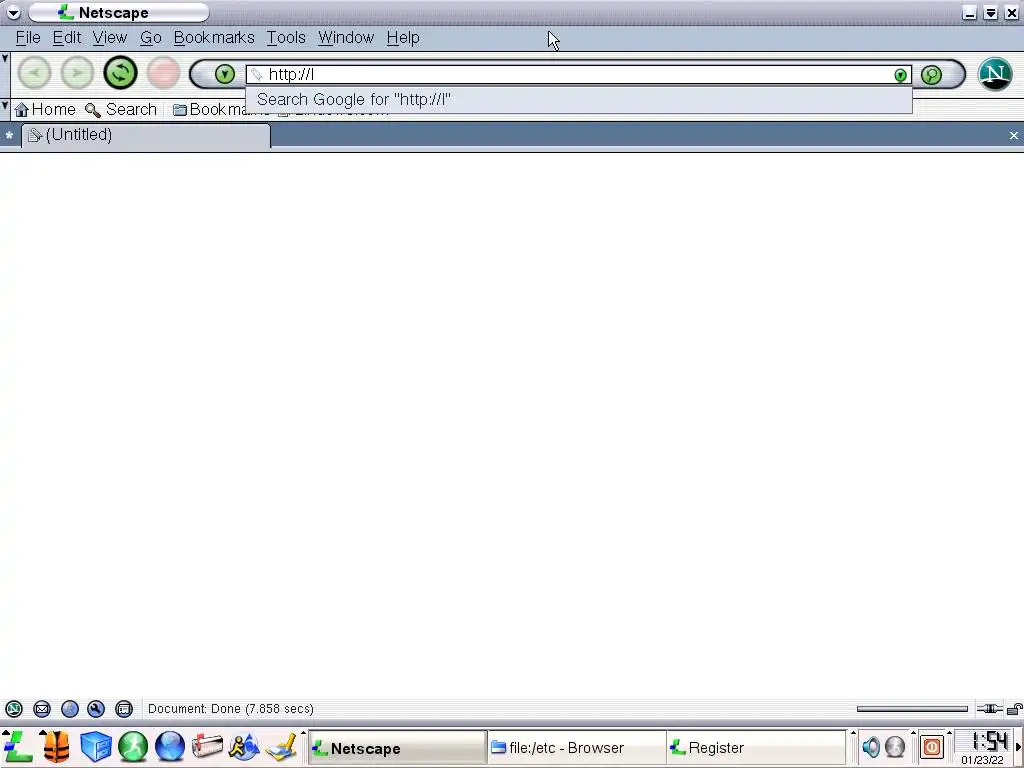
Task: Open the Bookmarks folder on personal toolbar
Action: (x=209, y=110)
